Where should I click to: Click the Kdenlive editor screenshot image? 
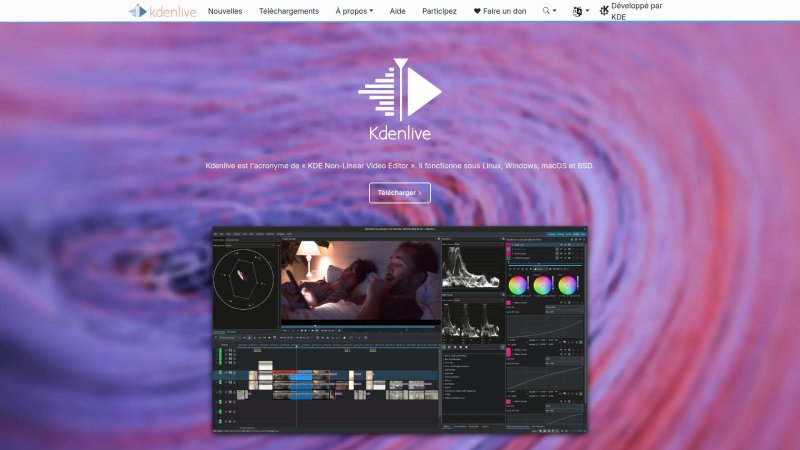(399, 330)
